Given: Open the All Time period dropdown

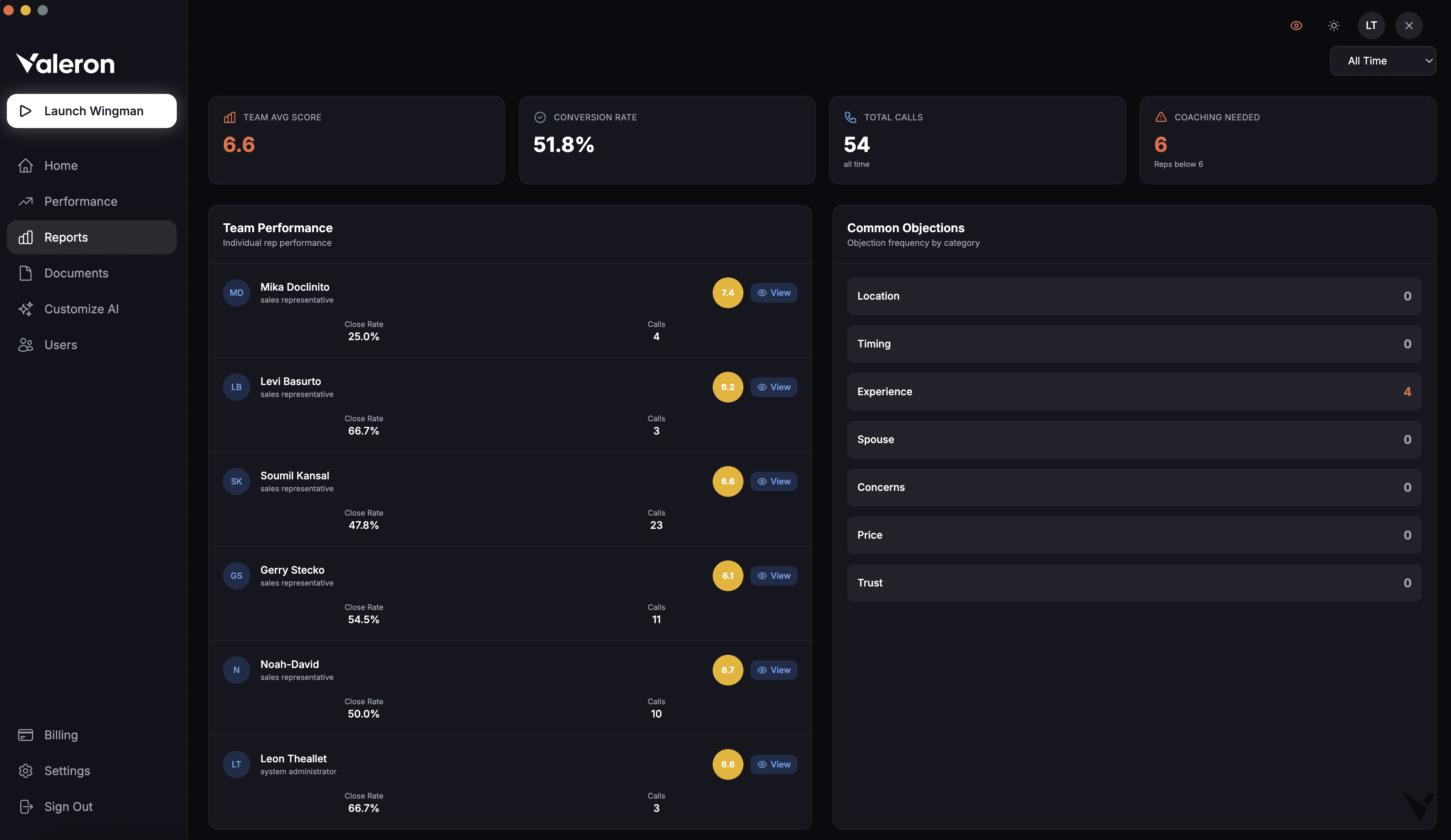Looking at the screenshot, I should click(x=1383, y=61).
